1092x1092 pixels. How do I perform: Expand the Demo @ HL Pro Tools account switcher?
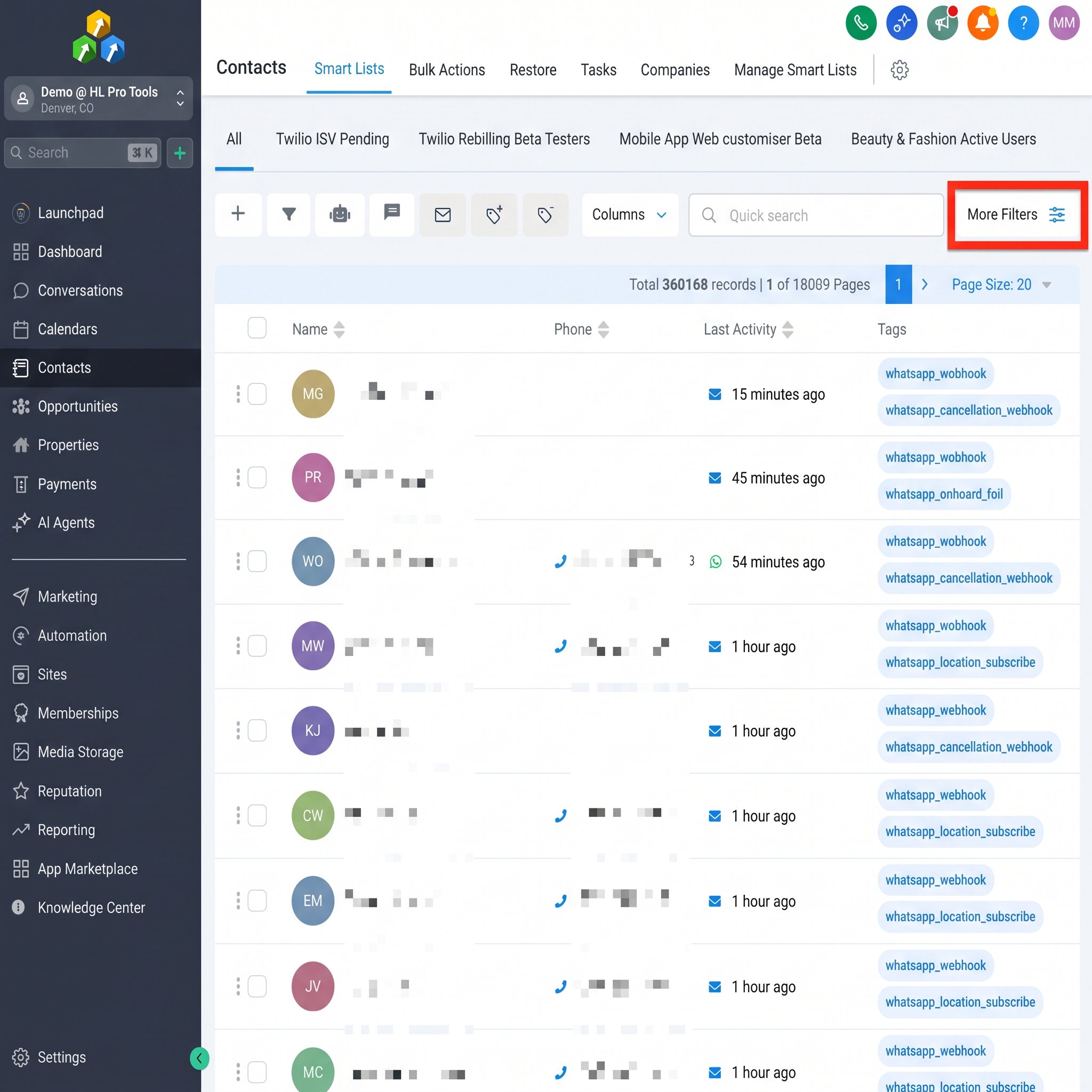point(98,99)
